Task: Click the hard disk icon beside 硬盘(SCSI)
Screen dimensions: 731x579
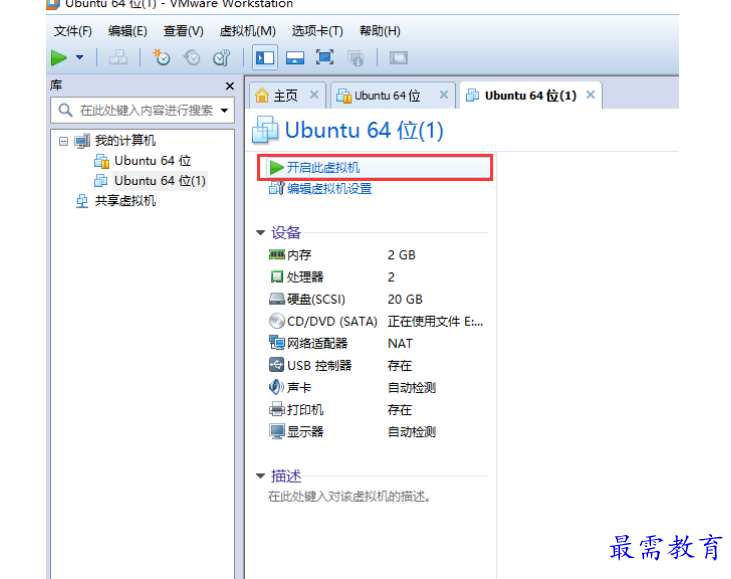Action: click(276, 299)
